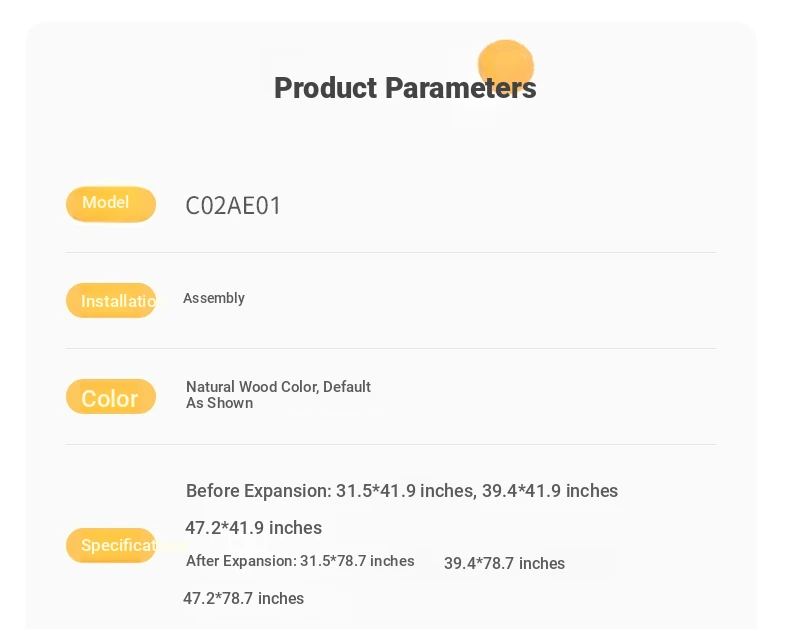Click divider line below Color row
This screenshot has height=629, width=790.
point(390,445)
